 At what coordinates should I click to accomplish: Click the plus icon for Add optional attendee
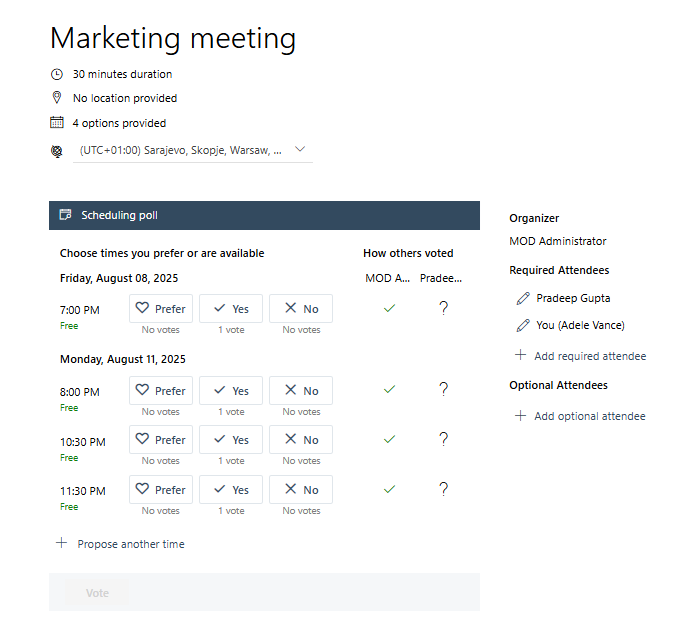tap(520, 415)
